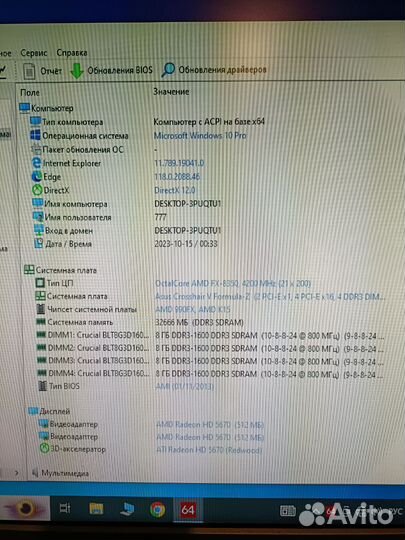Click the Поле column header

point(30,92)
